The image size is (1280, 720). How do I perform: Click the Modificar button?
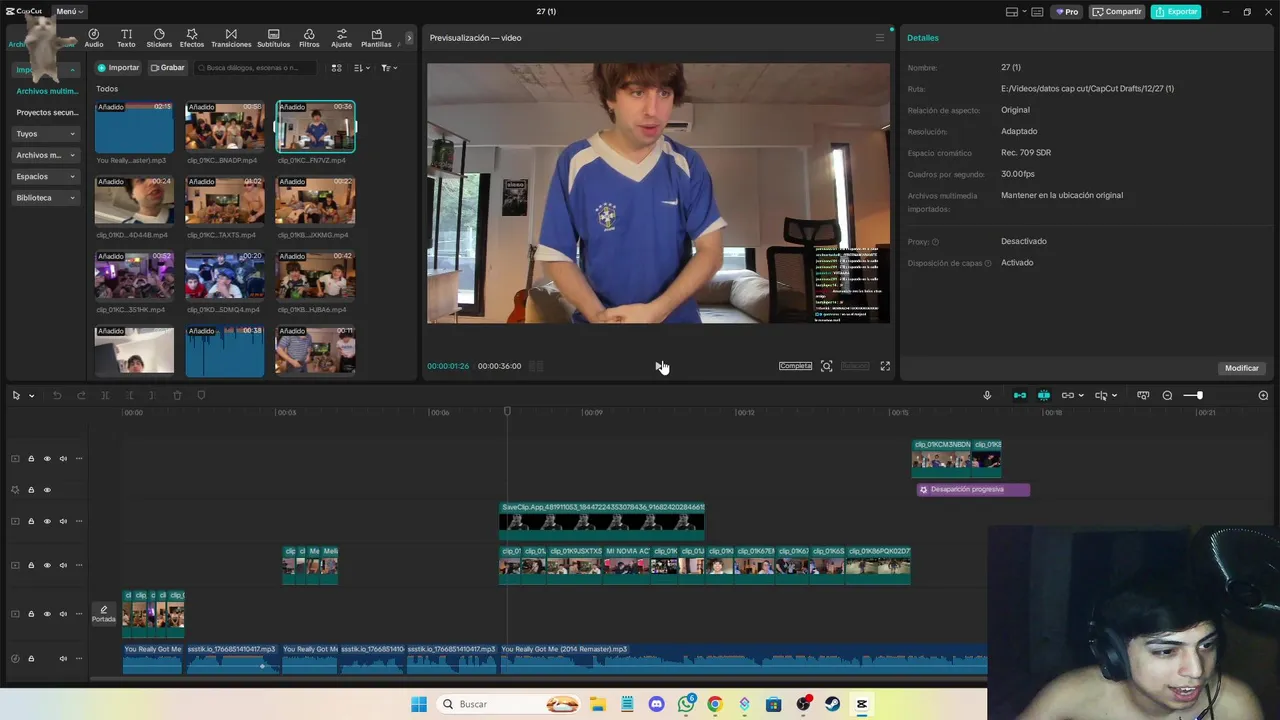(x=1242, y=368)
